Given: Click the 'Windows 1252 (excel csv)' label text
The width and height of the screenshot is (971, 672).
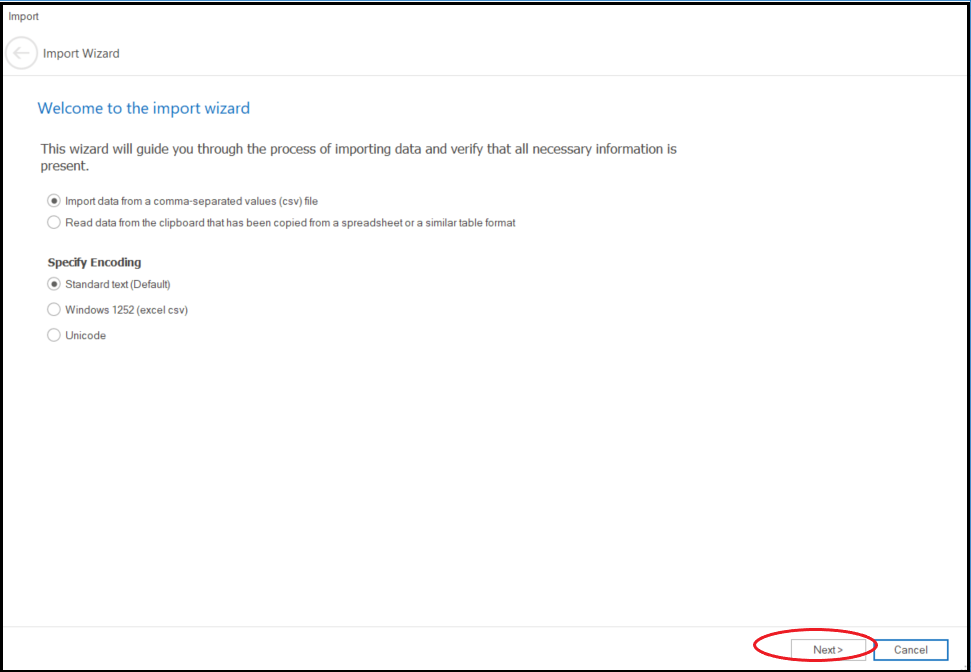Looking at the screenshot, I should [126, 310].
